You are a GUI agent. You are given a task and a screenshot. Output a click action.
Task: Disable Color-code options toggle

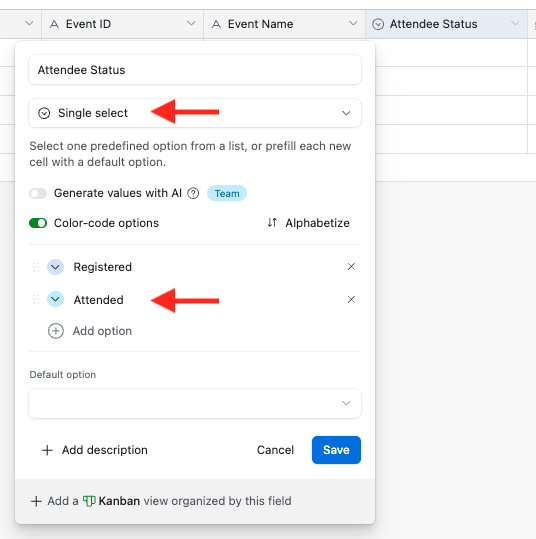(38, 223)
